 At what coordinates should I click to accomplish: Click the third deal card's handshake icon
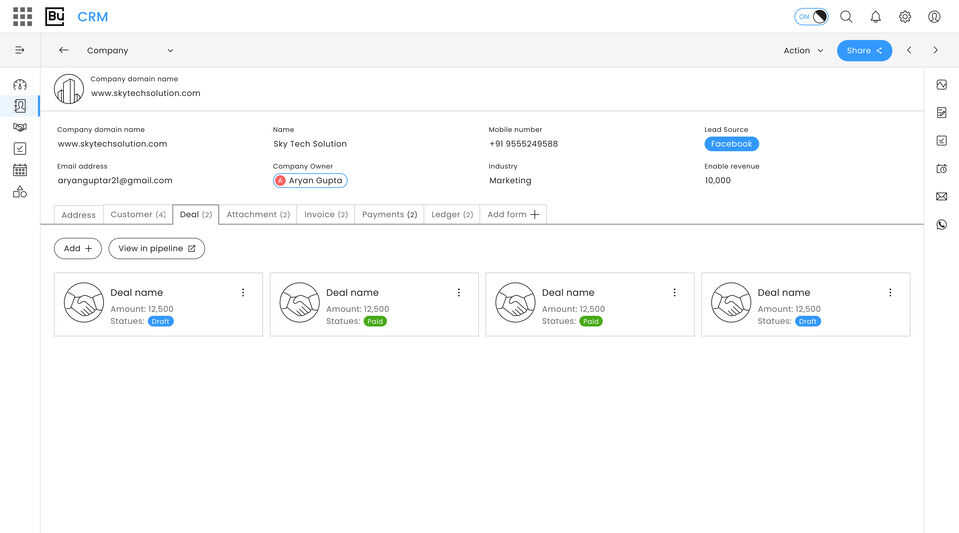[515, 302]
